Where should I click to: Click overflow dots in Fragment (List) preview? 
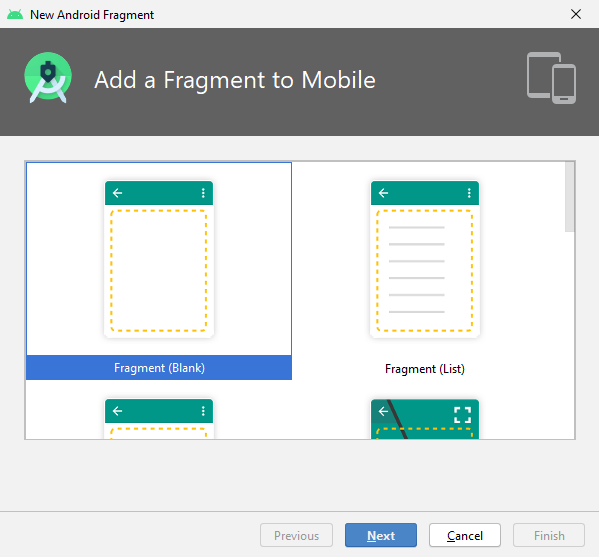pyautogui.click(x=469, y=193)
